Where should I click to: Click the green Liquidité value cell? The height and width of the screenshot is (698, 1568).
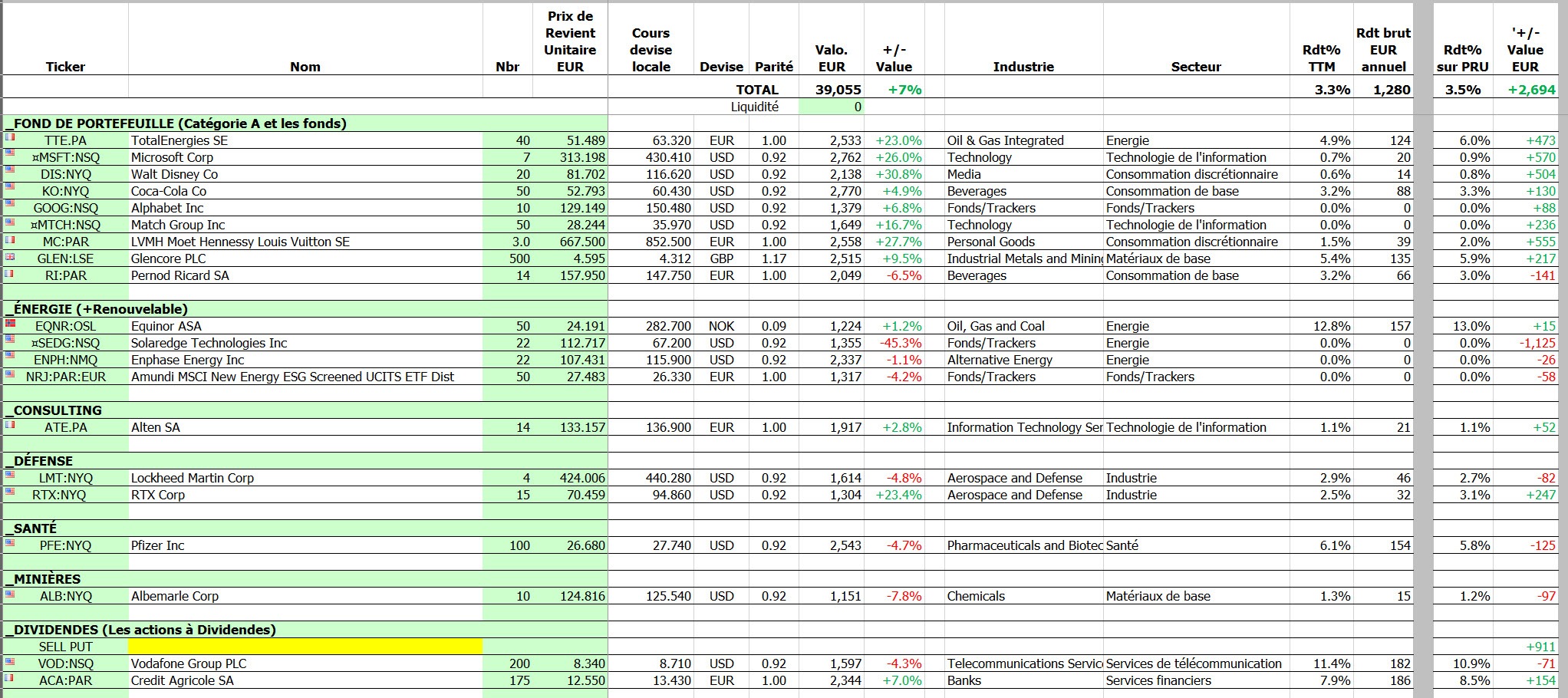pyautogui.click(x=832, y=107)
